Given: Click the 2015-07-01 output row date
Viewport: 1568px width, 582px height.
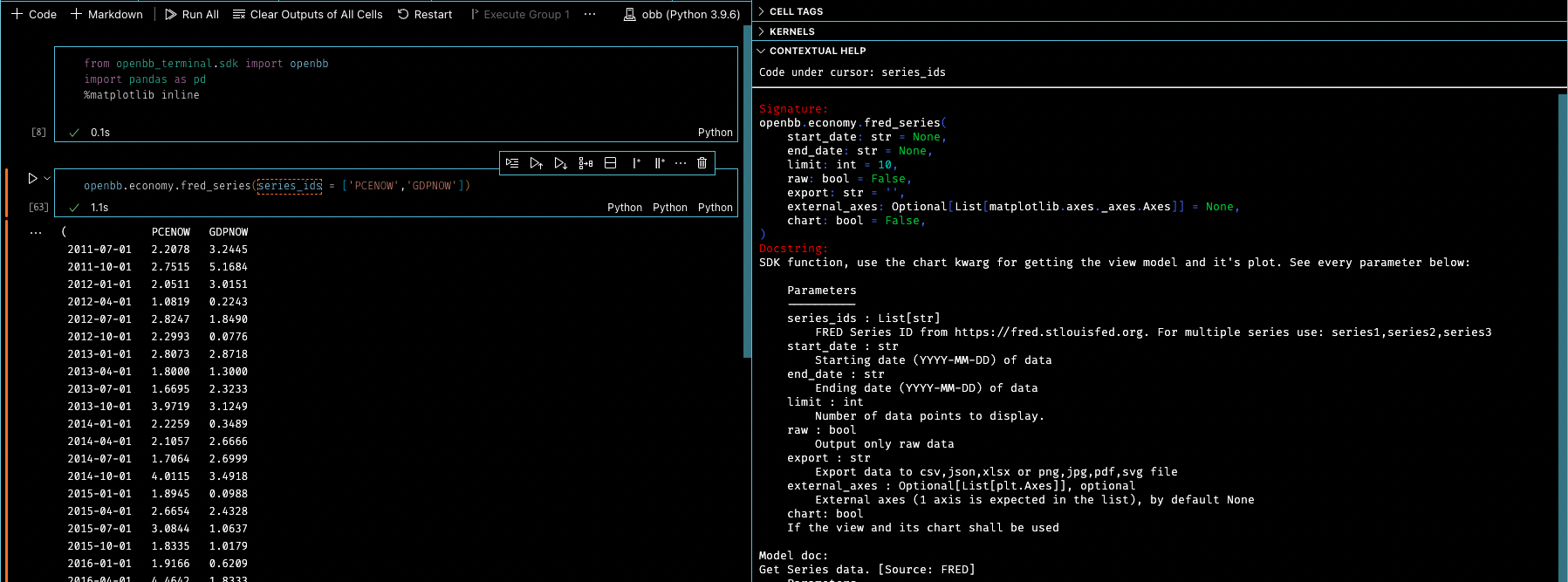Looking at the screenshot, I should tap(99, 529).
